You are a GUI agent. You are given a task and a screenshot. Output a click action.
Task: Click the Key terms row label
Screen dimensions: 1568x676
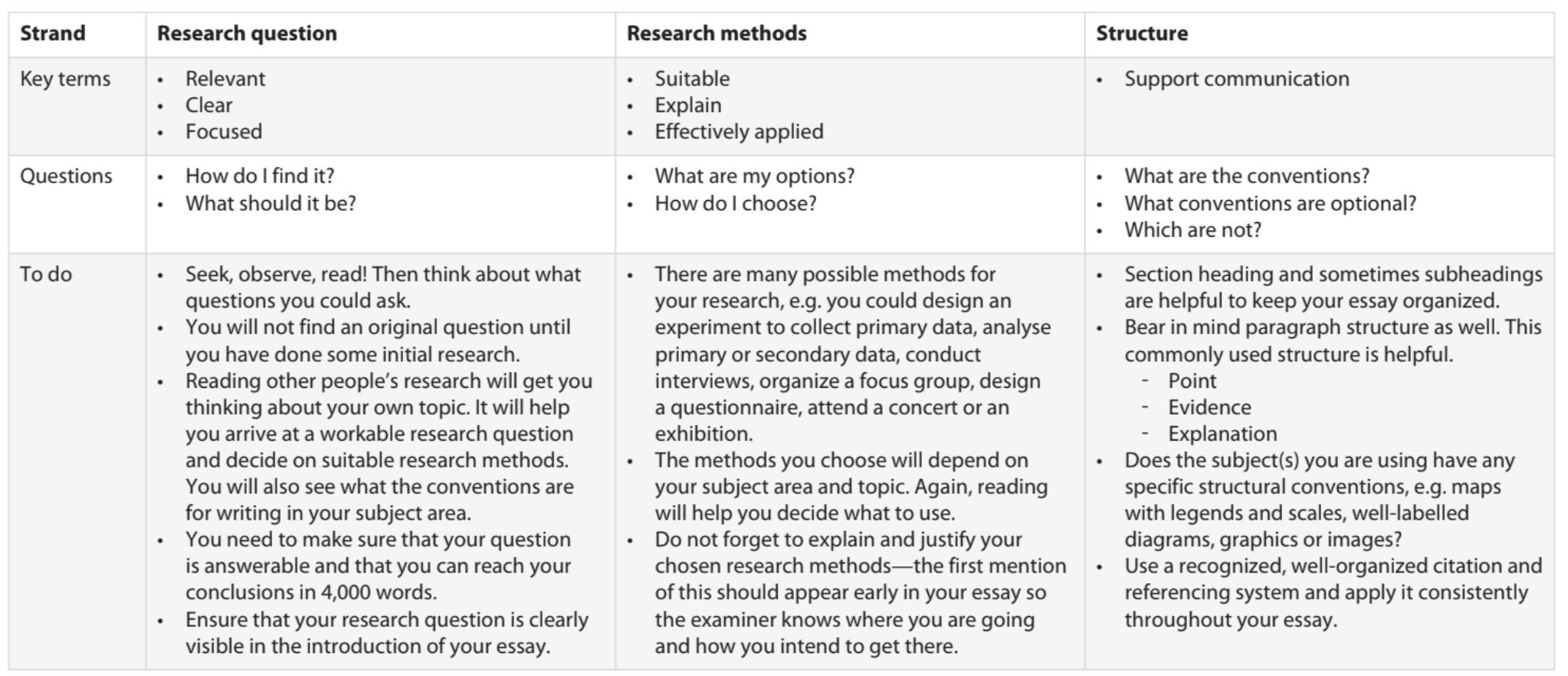(x=65, y=78)
